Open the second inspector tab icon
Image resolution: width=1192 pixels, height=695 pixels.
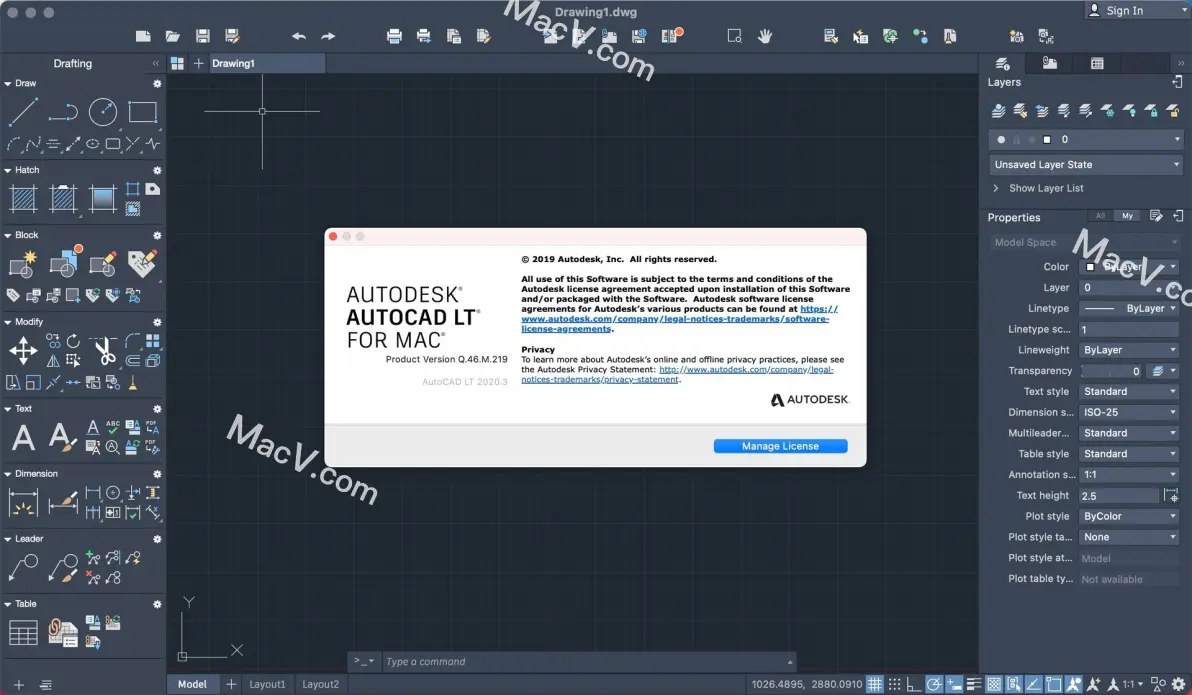tap(1049, 63)
